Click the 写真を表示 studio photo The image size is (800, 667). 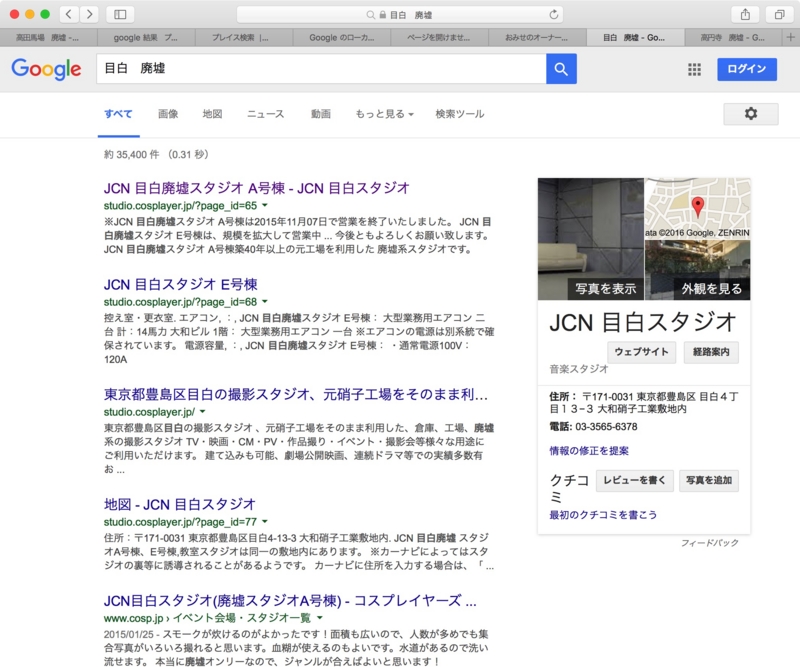591,239
